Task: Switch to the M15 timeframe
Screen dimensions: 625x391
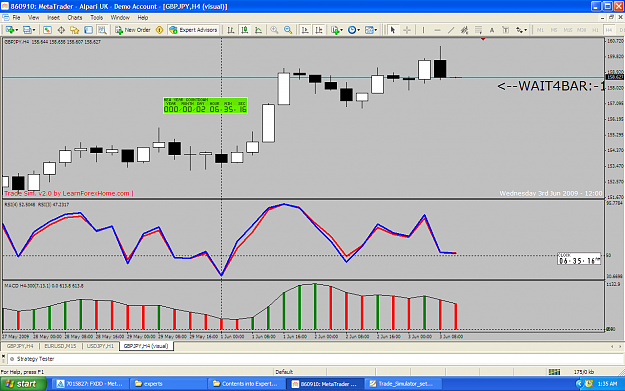Action: (568, 30)
